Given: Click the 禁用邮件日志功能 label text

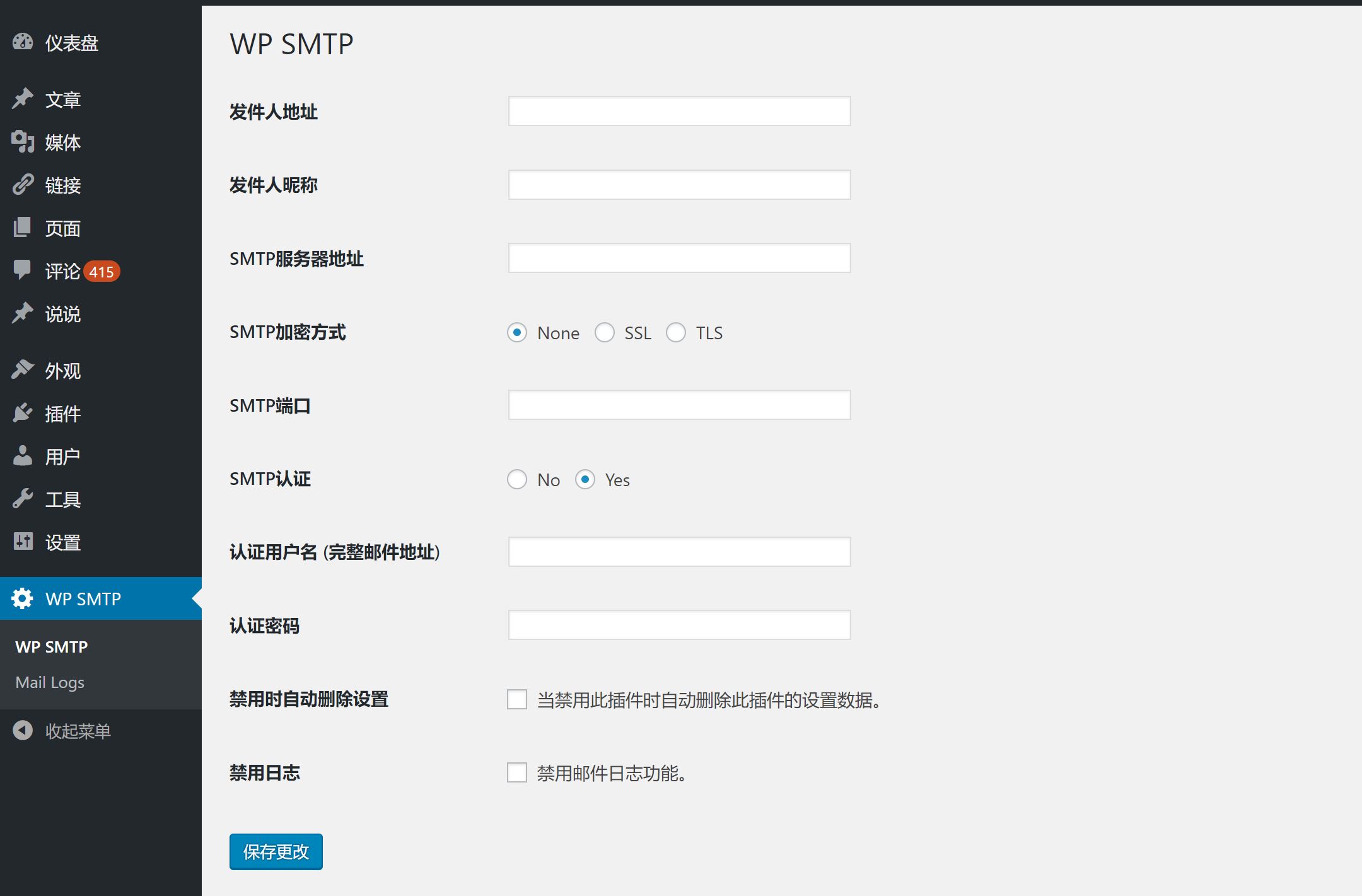Looking at the screenshot, I should pos(612,773).
